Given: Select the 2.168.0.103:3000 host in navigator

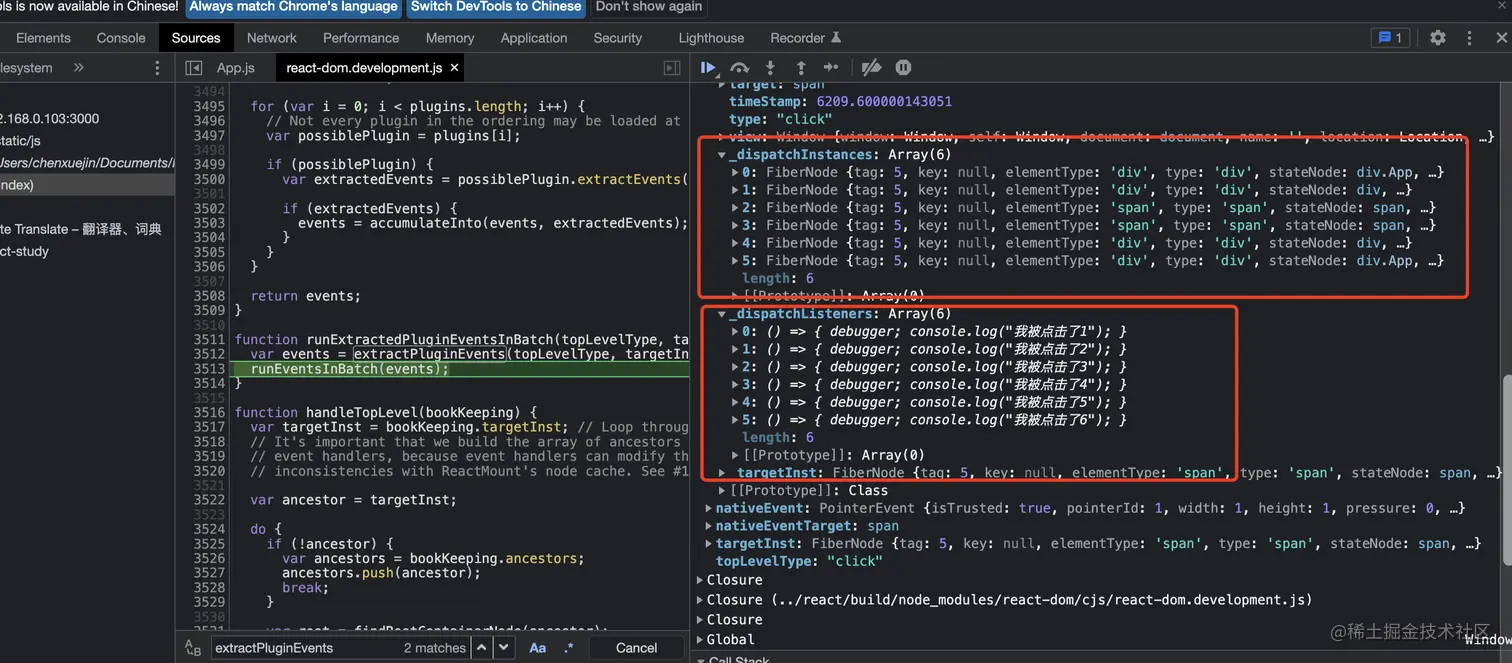Looking at the screenshot, I should 49,118.
